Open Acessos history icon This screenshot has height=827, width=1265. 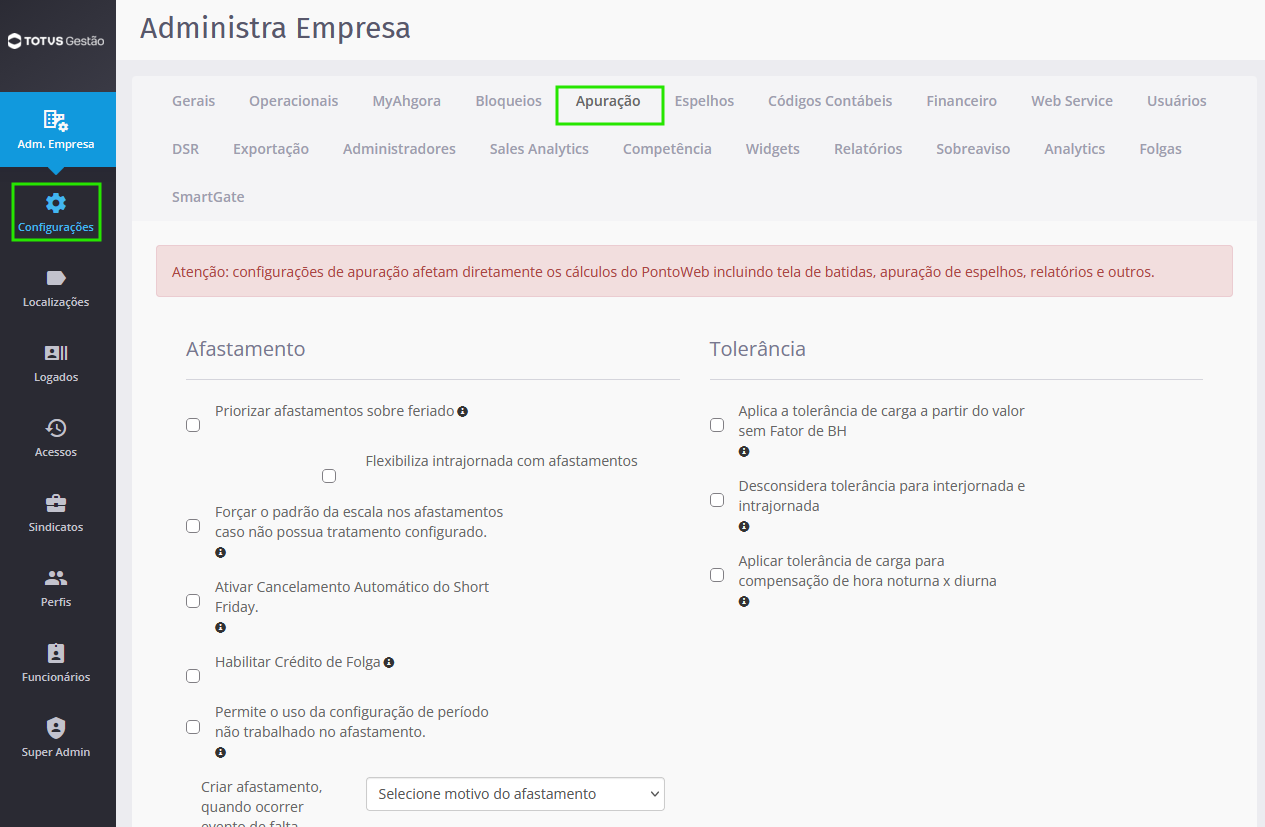pyautogui.click(x=56, y=428)
